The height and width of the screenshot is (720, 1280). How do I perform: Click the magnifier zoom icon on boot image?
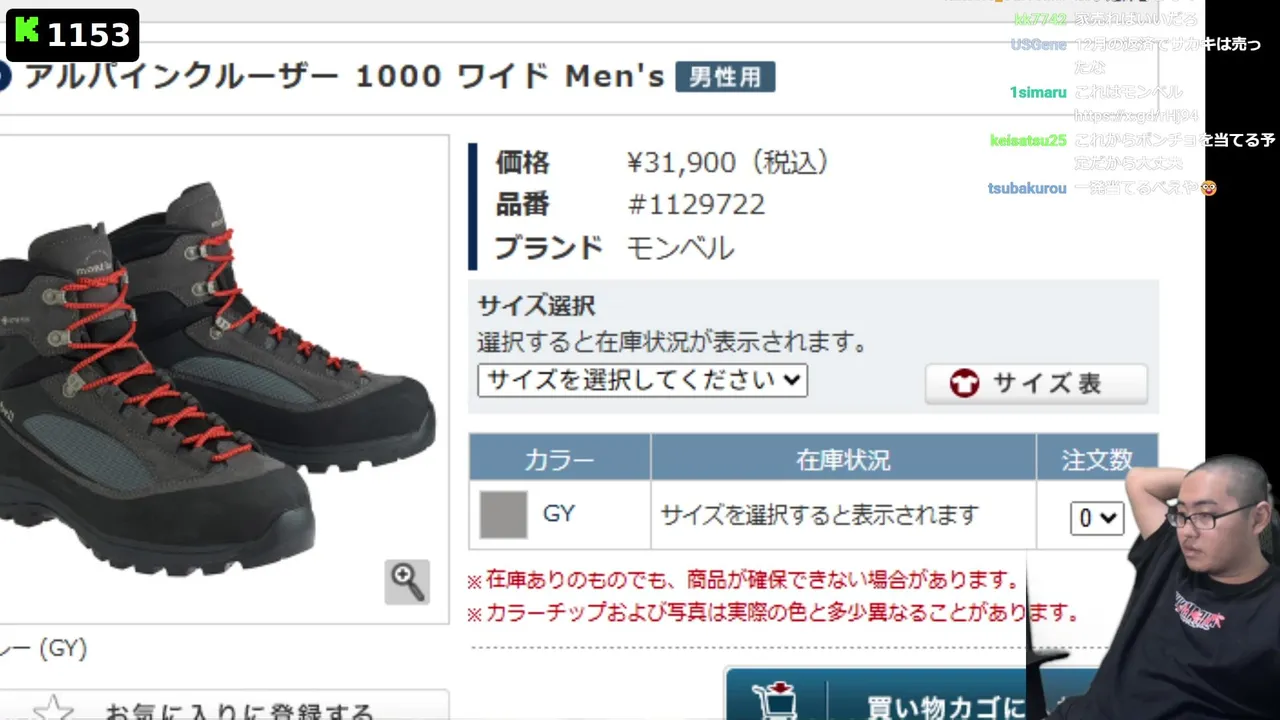[x=407, y=582]
